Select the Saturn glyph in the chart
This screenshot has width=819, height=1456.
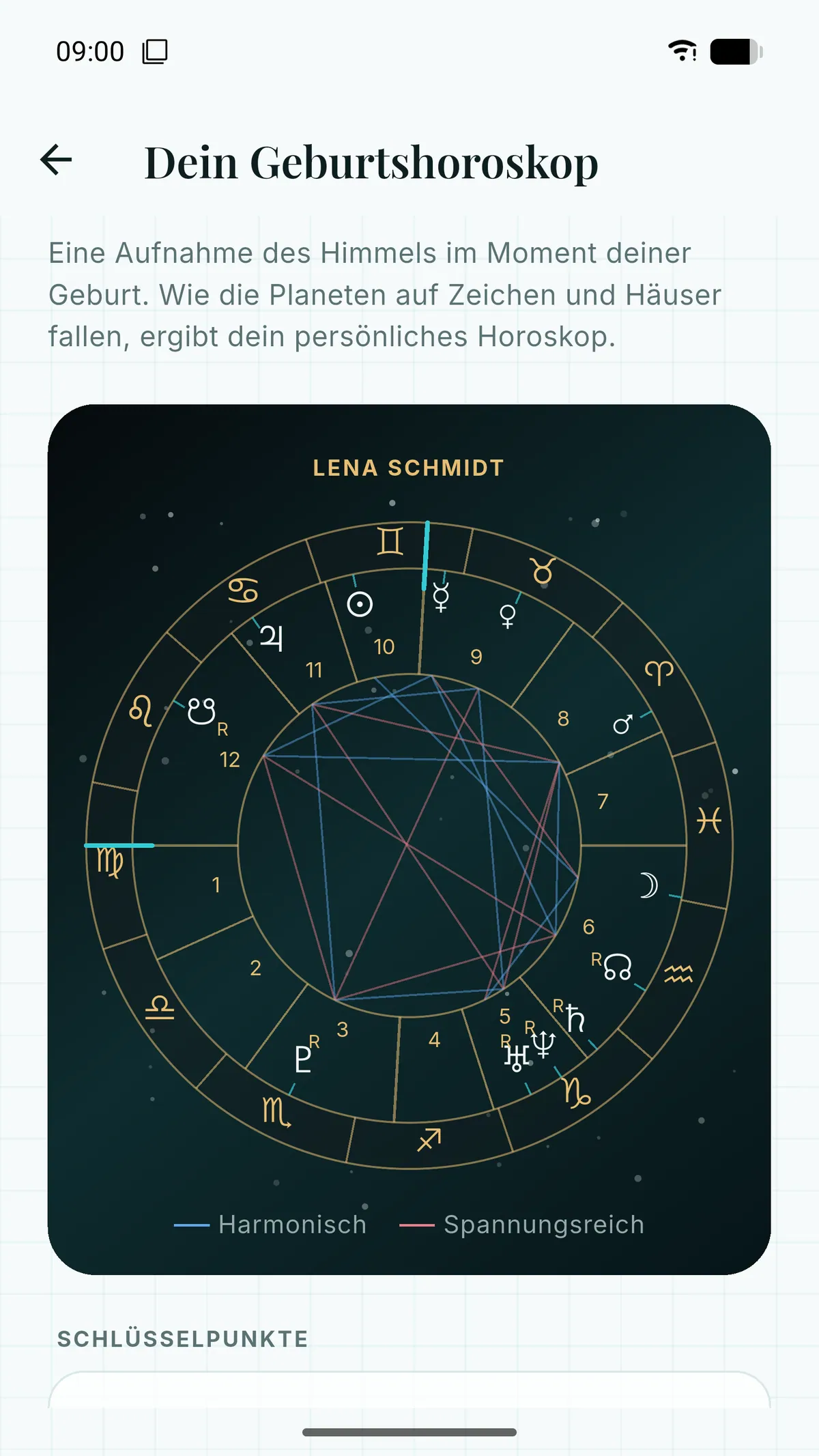[575, 1018]
